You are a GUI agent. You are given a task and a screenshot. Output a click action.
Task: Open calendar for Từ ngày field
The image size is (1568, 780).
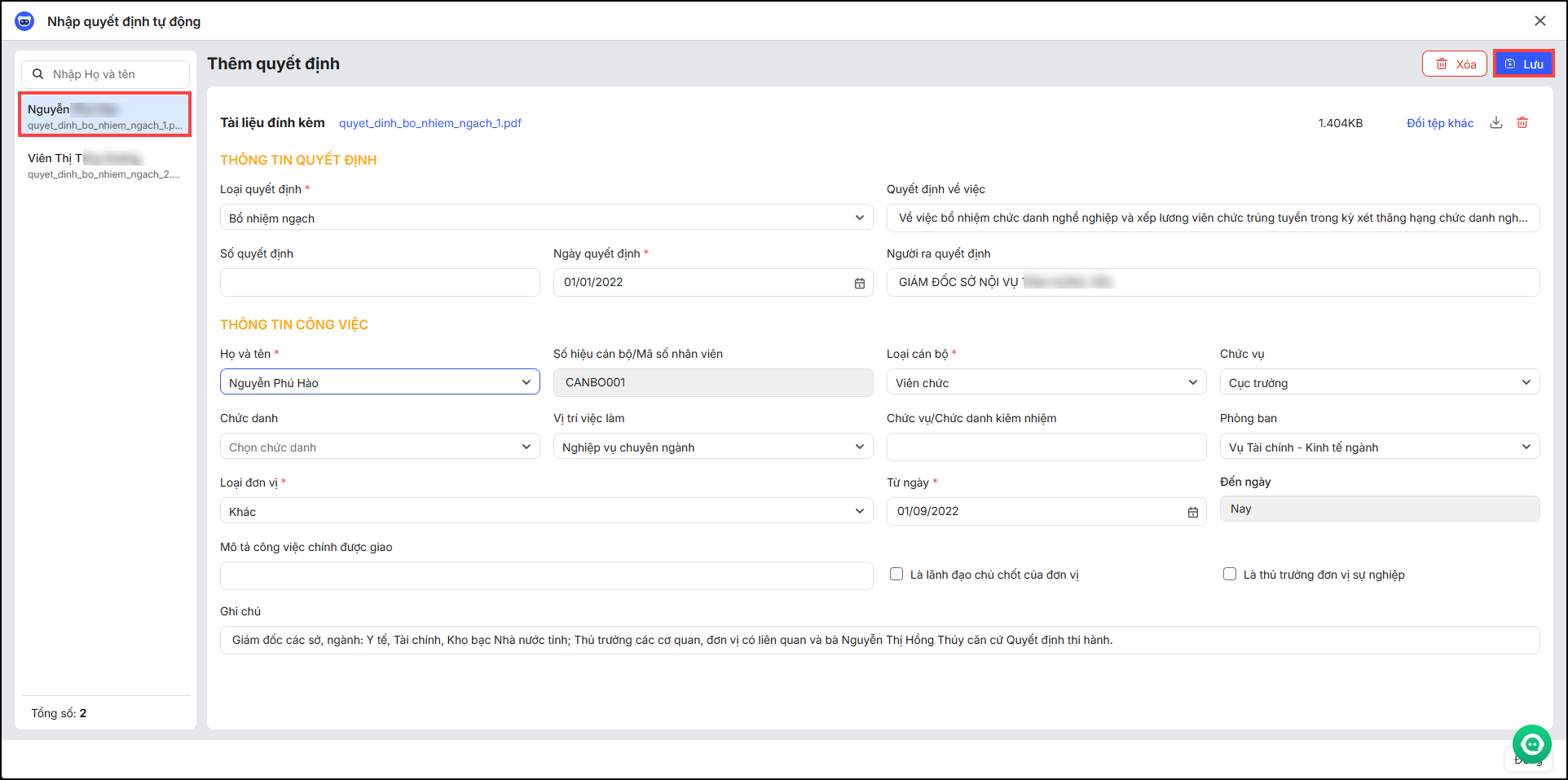(1192, 512)
